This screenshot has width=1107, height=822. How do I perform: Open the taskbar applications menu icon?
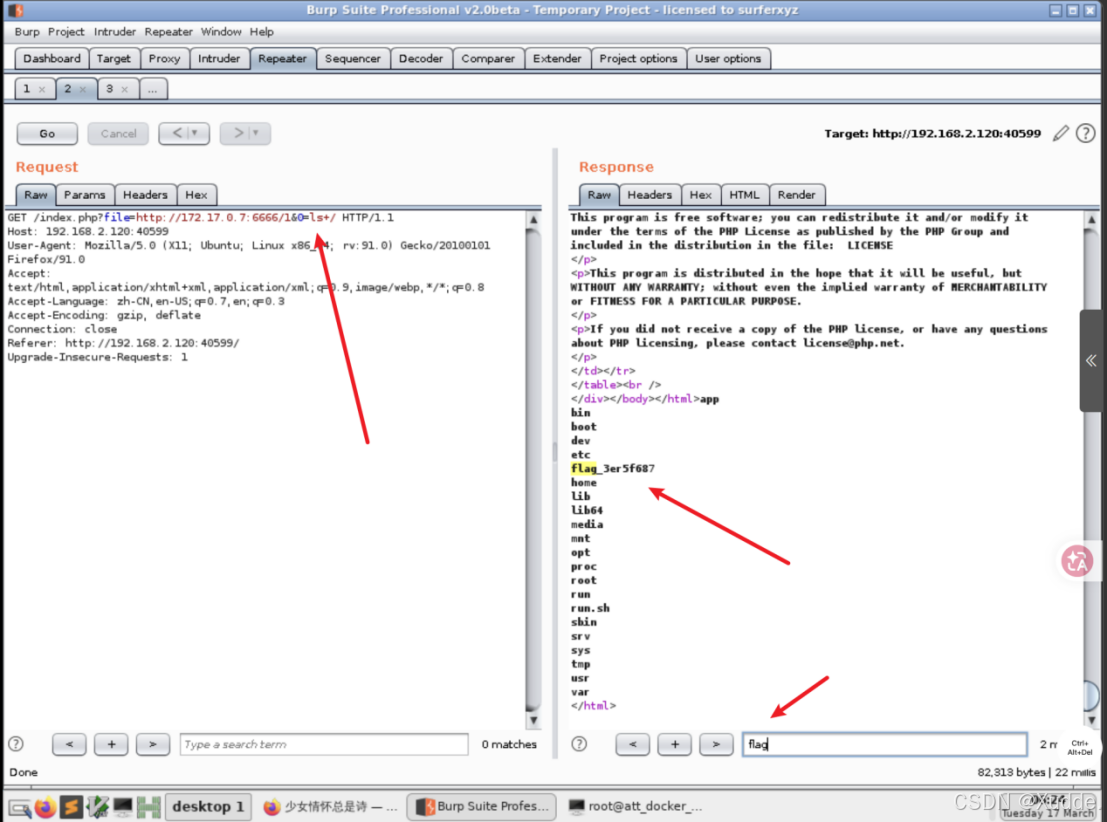(20, 807)
